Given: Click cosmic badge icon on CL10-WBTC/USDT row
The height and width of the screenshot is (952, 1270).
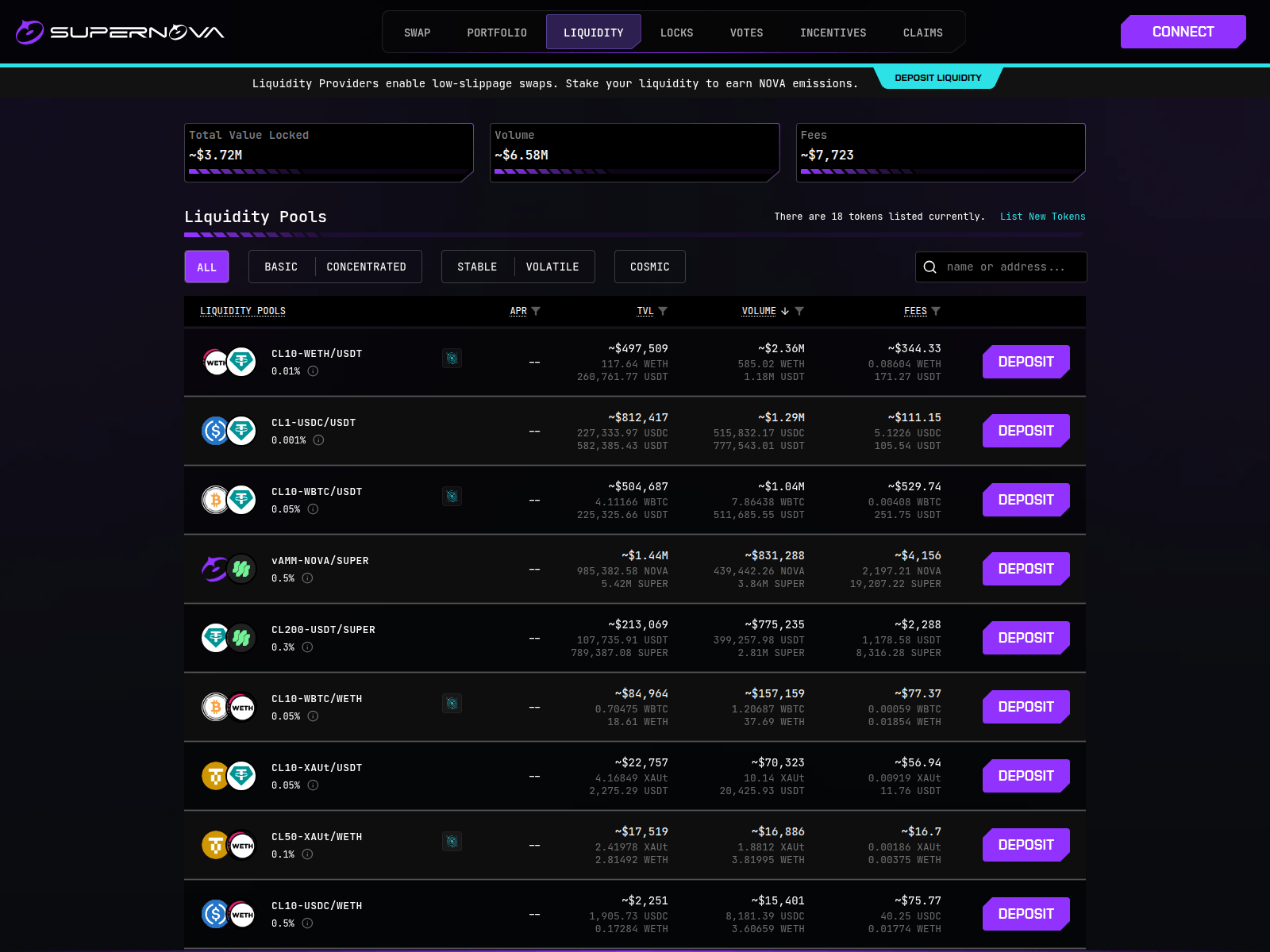Looking at the screenshot, I should [x=452, y=497].
